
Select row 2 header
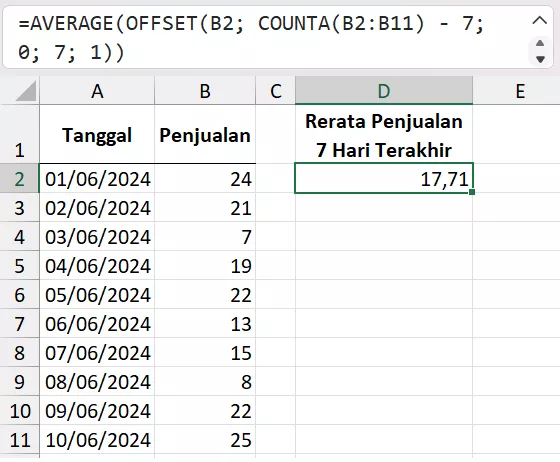[x=19, y=179]
